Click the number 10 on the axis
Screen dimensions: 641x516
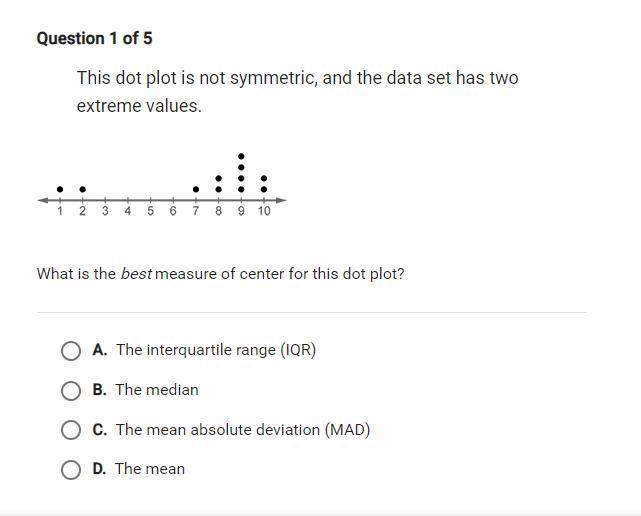pos(264,211)
